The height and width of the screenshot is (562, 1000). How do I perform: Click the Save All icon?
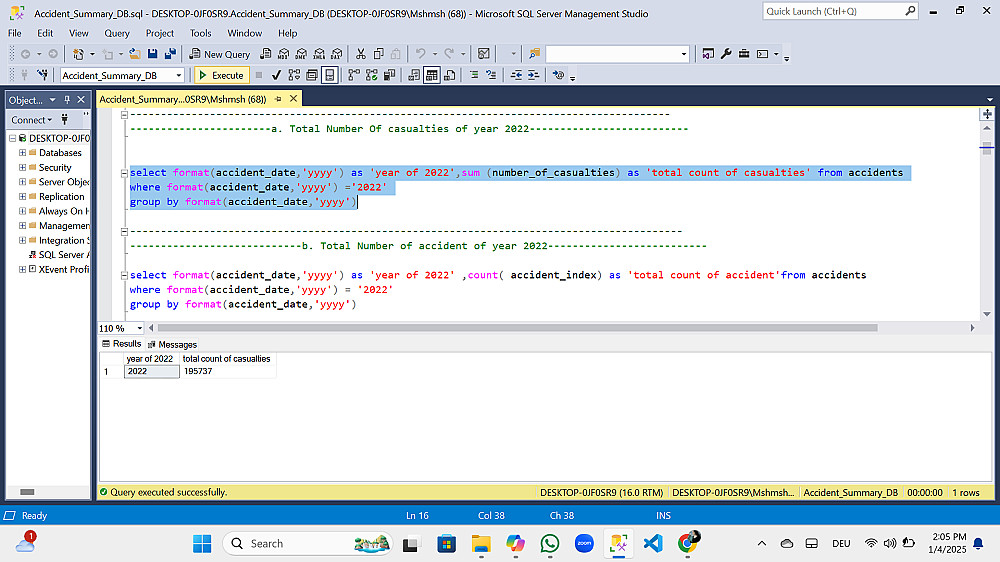(170, 54)
